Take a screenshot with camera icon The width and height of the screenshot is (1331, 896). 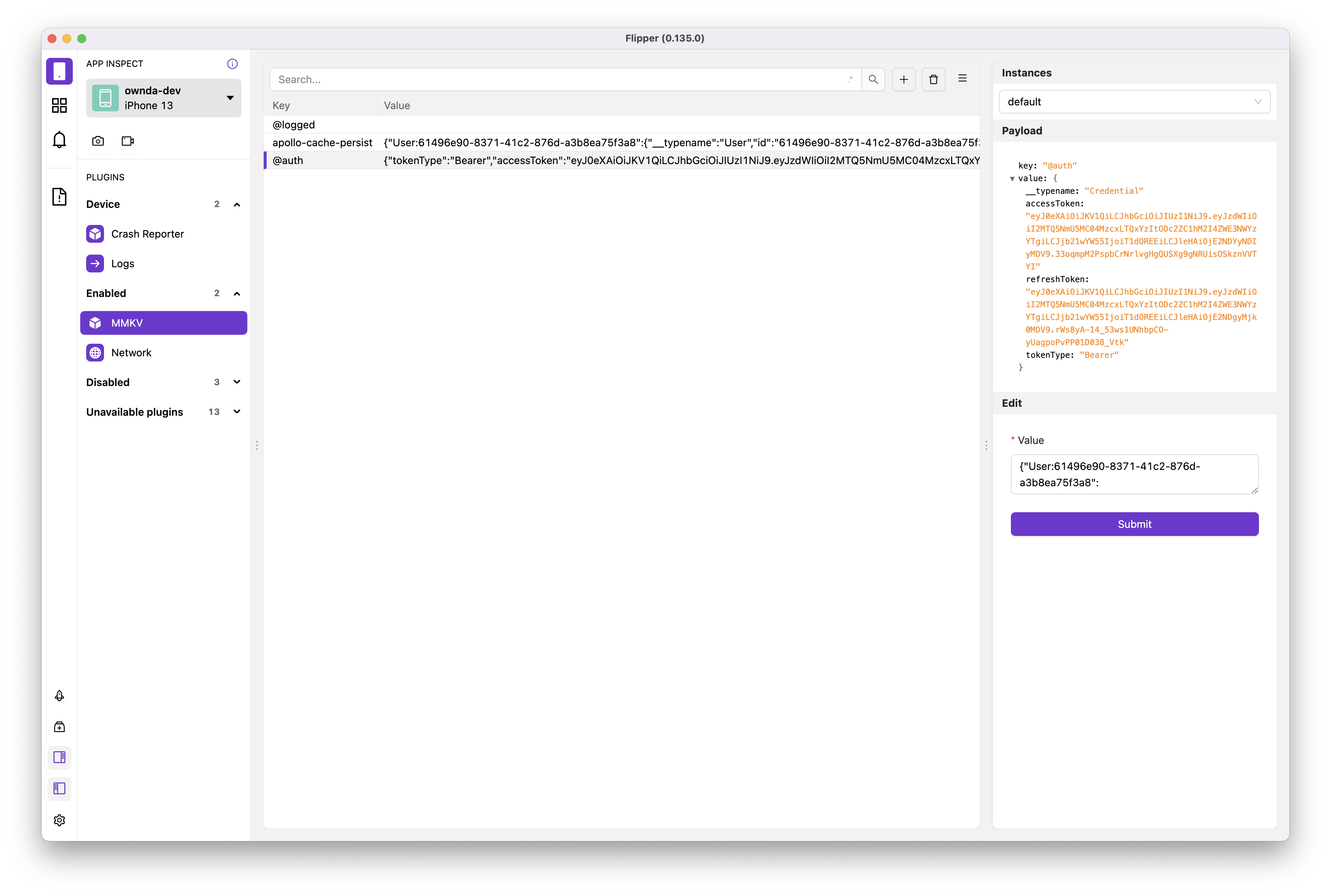click(x=98, y=141)
